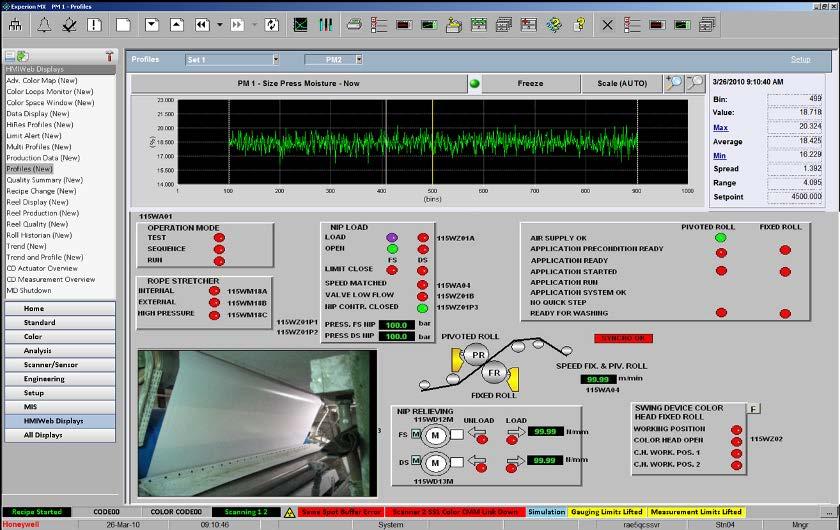The image size is (840, 530).
Task: Click the Setup link in Profiles header
Action: click(800, 59)
